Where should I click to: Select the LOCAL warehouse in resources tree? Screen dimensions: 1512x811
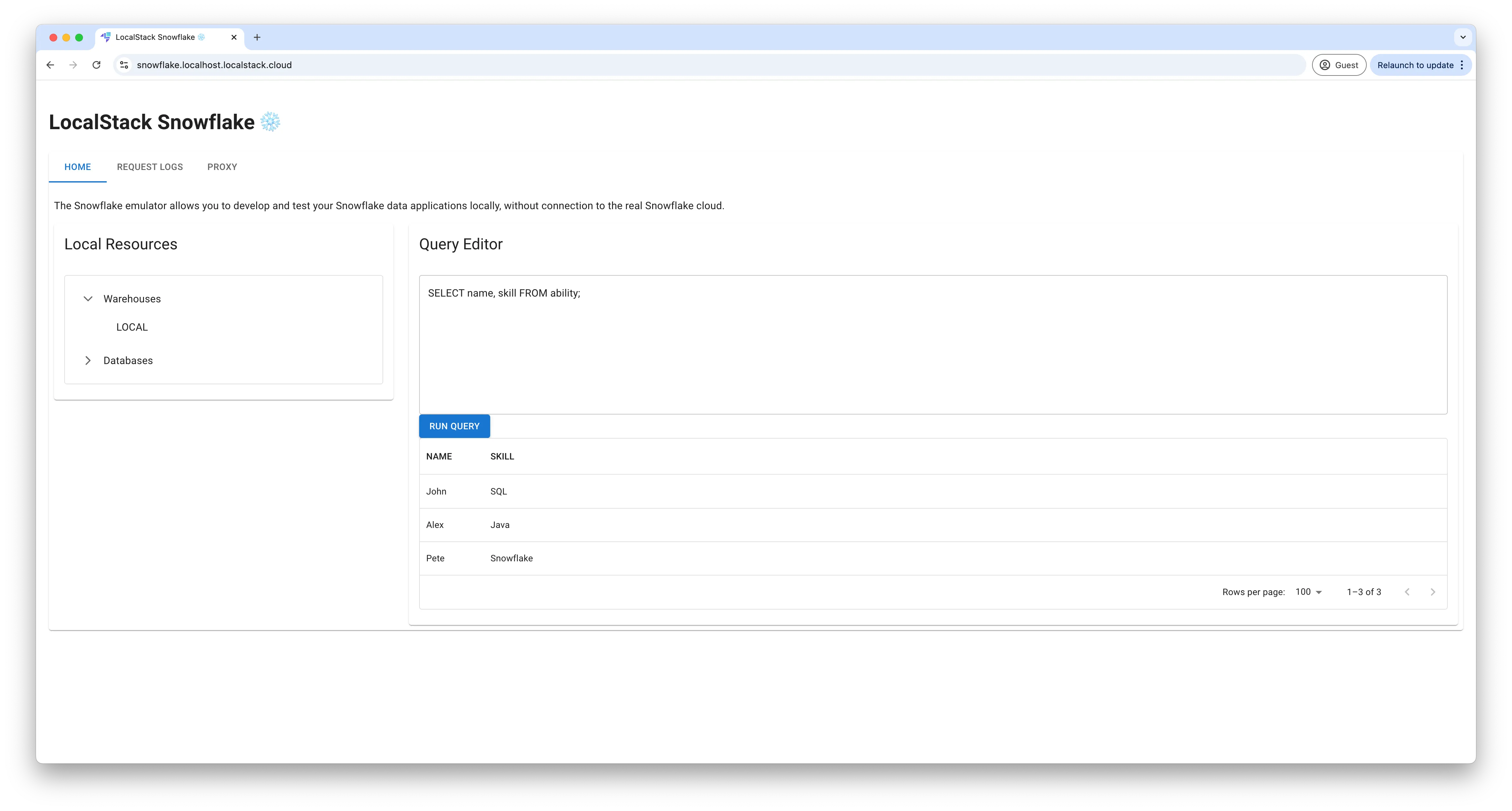click(131, 327)
